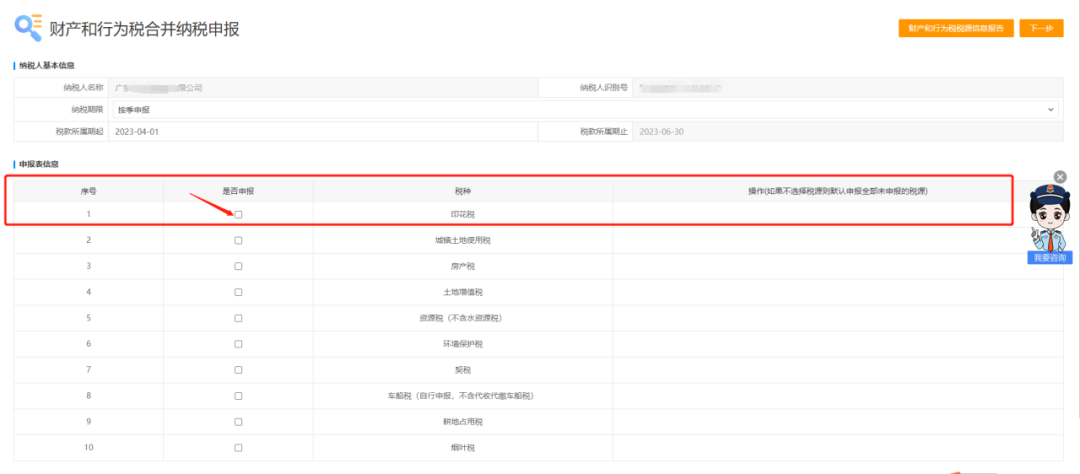Click the 税款所属期起 date field
This screenshot has width=1080, height=474.
click(323, 132)
